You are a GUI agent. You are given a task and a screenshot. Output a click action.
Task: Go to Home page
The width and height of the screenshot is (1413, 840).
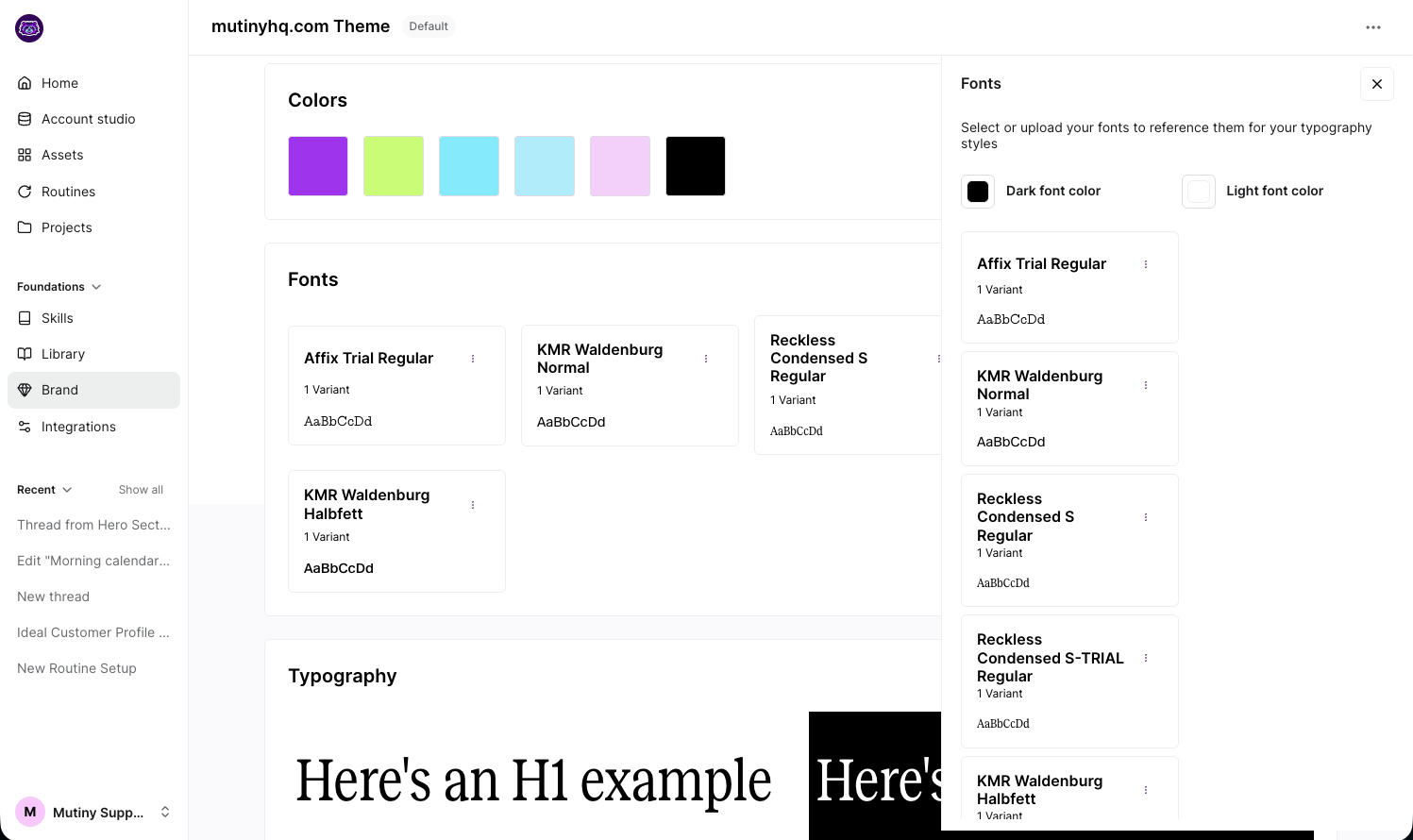93,83
